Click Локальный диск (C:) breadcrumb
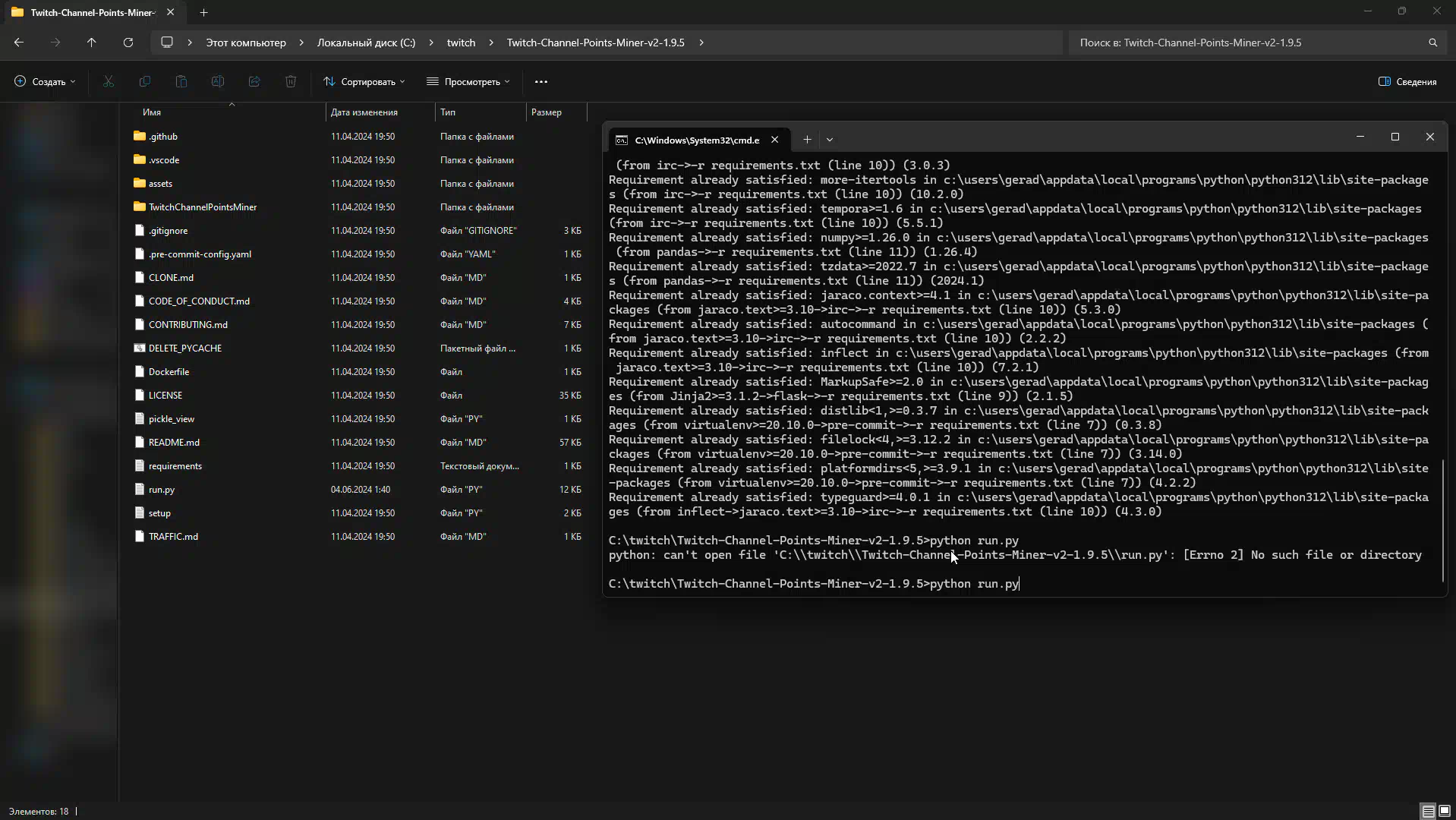 click(366, 43)
